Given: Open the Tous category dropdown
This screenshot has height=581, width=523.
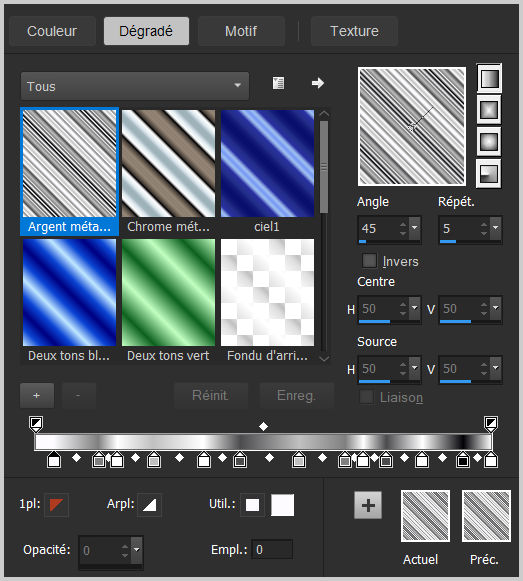Looking at the screenshot, I should 135,86.
